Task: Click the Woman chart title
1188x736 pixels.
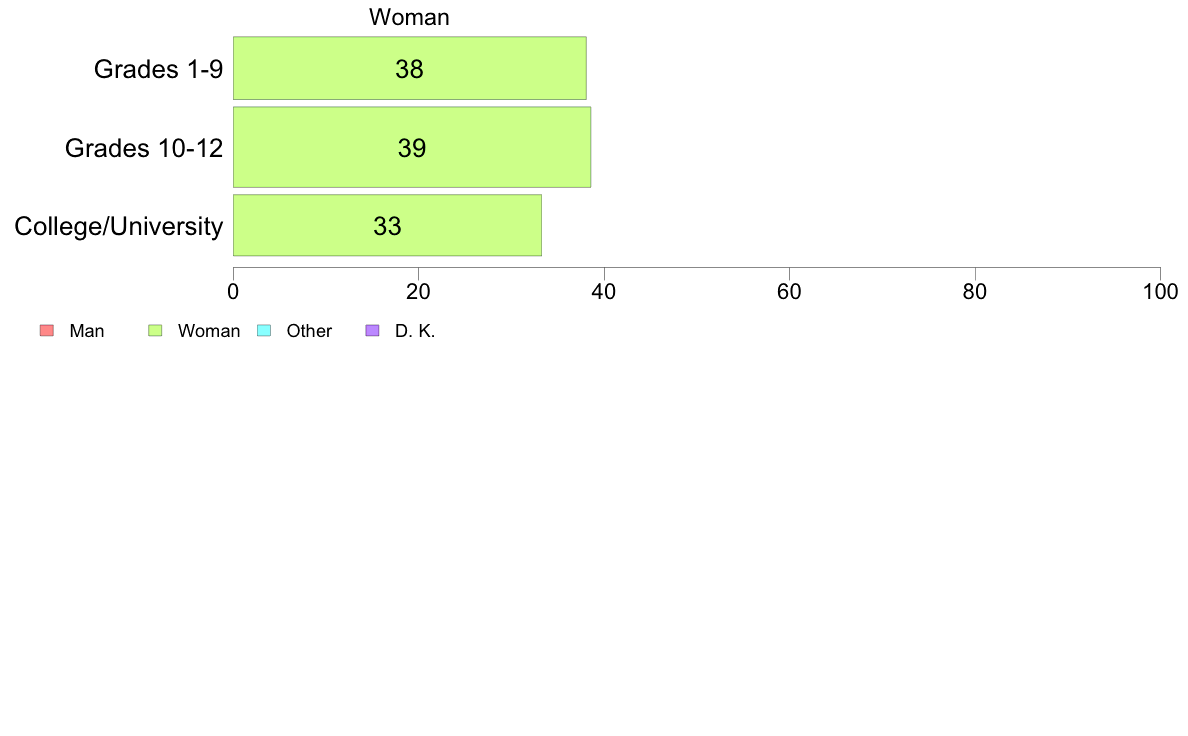Action: pos(409,17)
